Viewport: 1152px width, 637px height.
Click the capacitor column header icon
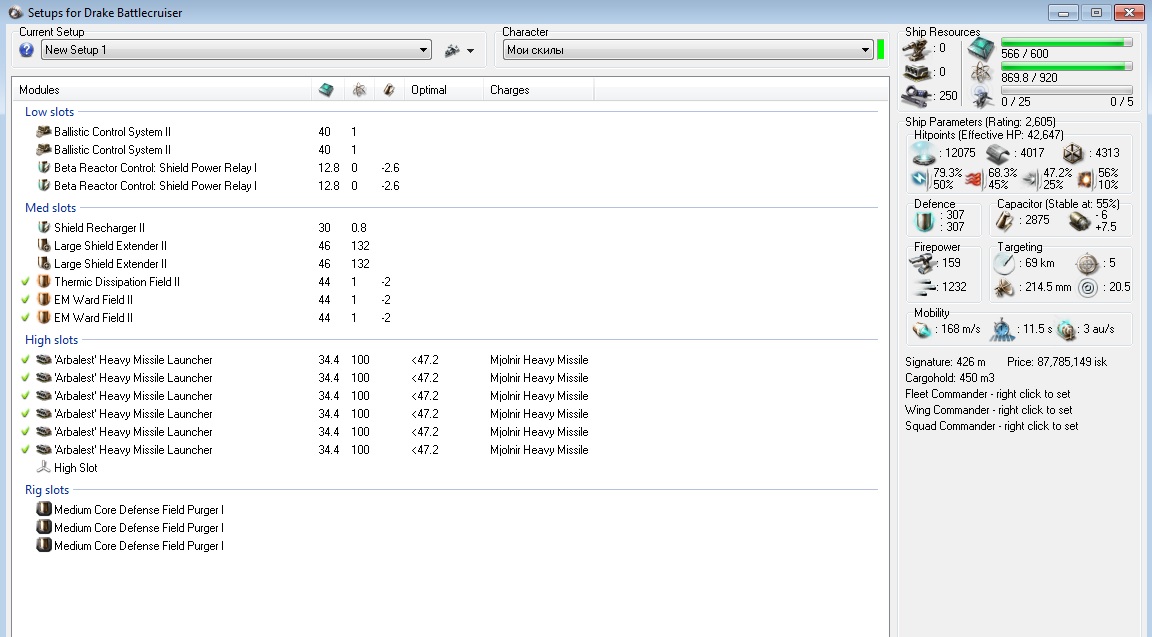click(x=389, y=90)
